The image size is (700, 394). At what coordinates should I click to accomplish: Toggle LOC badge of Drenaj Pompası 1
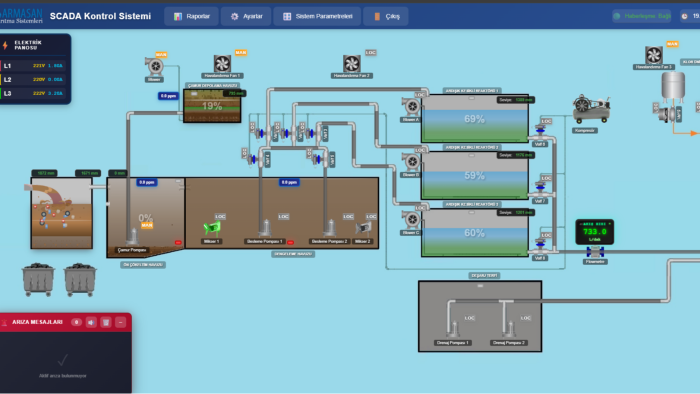coord(470,318)
